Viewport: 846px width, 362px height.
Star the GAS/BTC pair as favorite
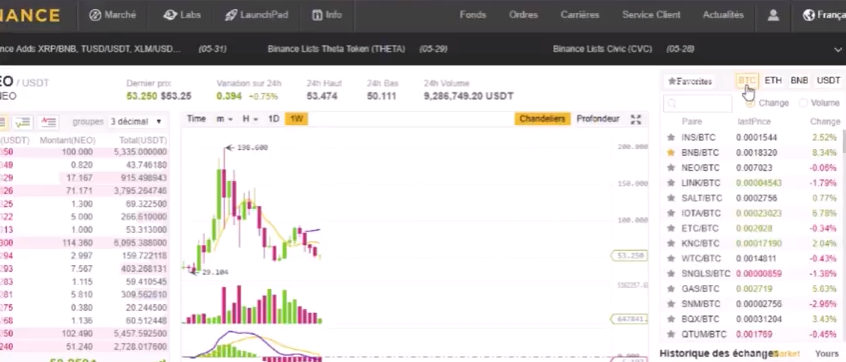pyautogui.click(x=671, y=289)
